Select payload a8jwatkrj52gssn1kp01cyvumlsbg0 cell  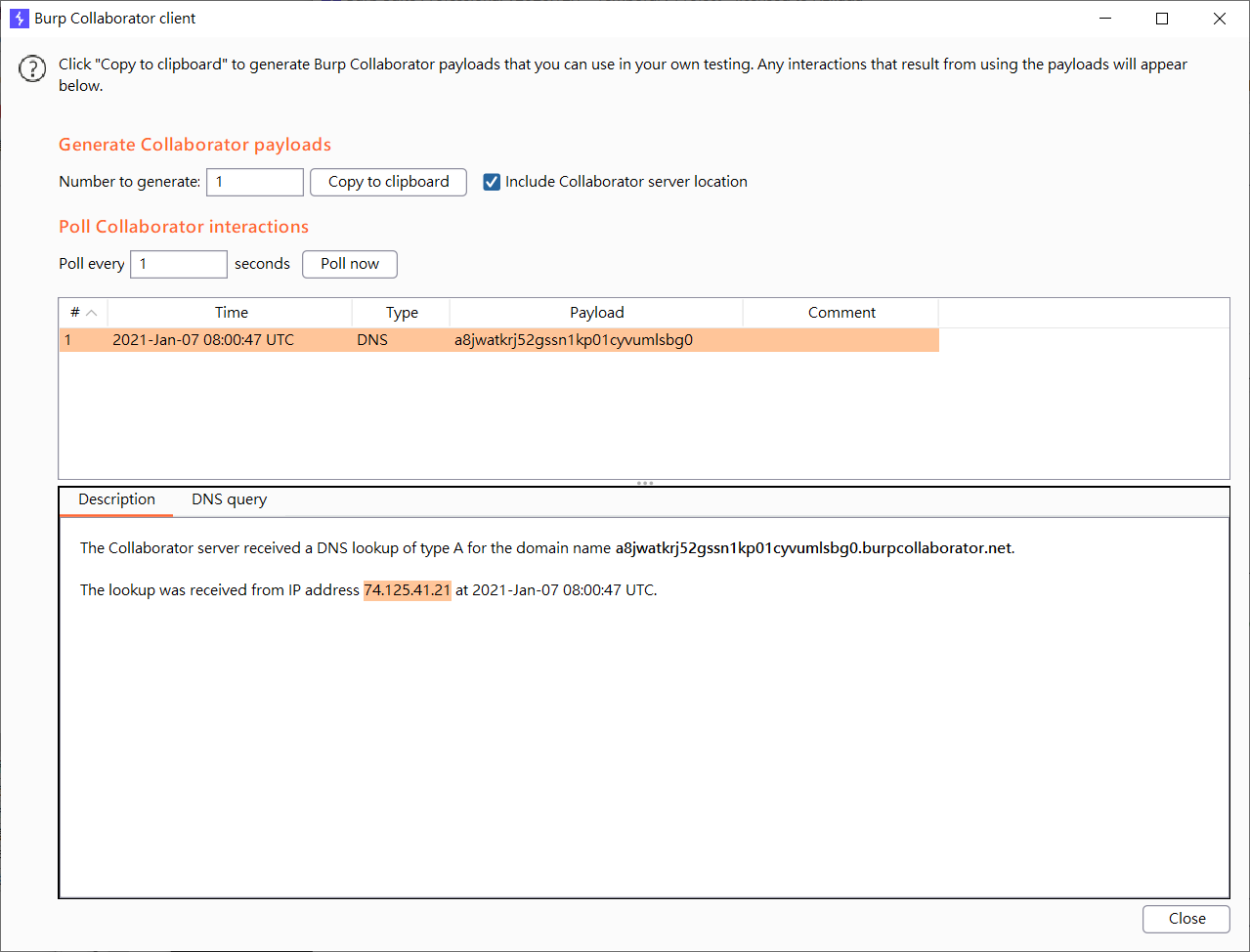597,340
